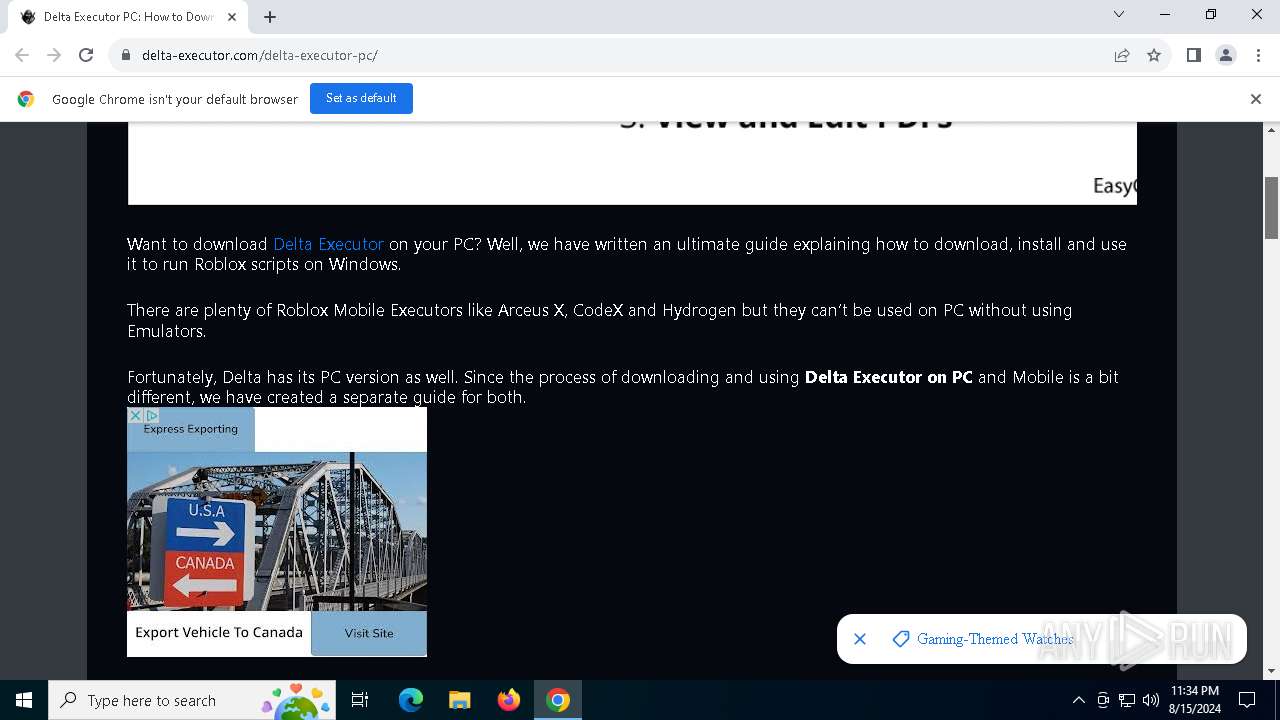Screen dimensions: 1280x720
Task: Dismiss the default browser notification bar
Action: [1256, 99]
